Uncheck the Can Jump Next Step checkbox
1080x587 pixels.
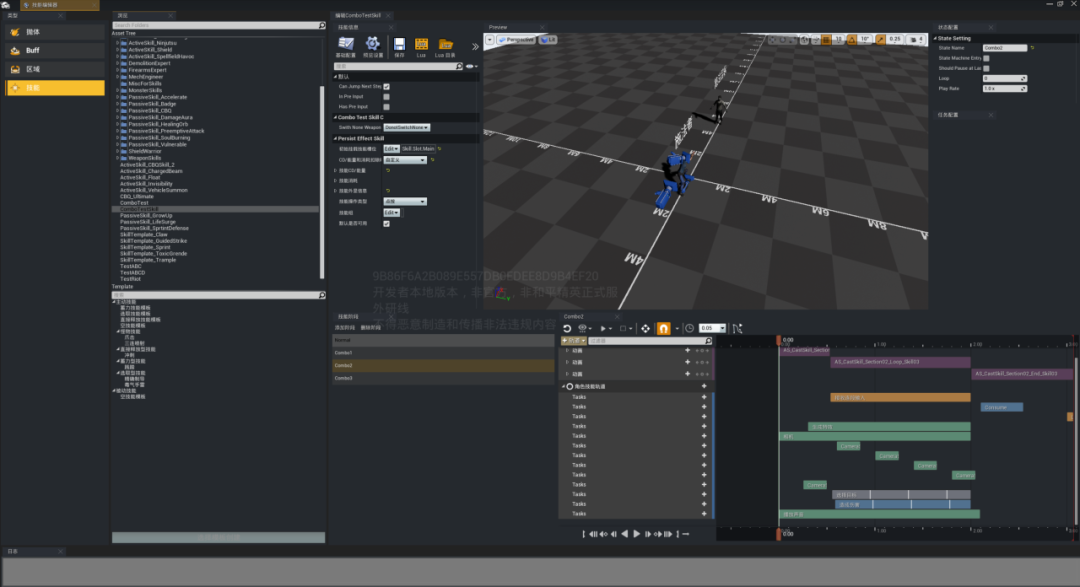(387, 87)
